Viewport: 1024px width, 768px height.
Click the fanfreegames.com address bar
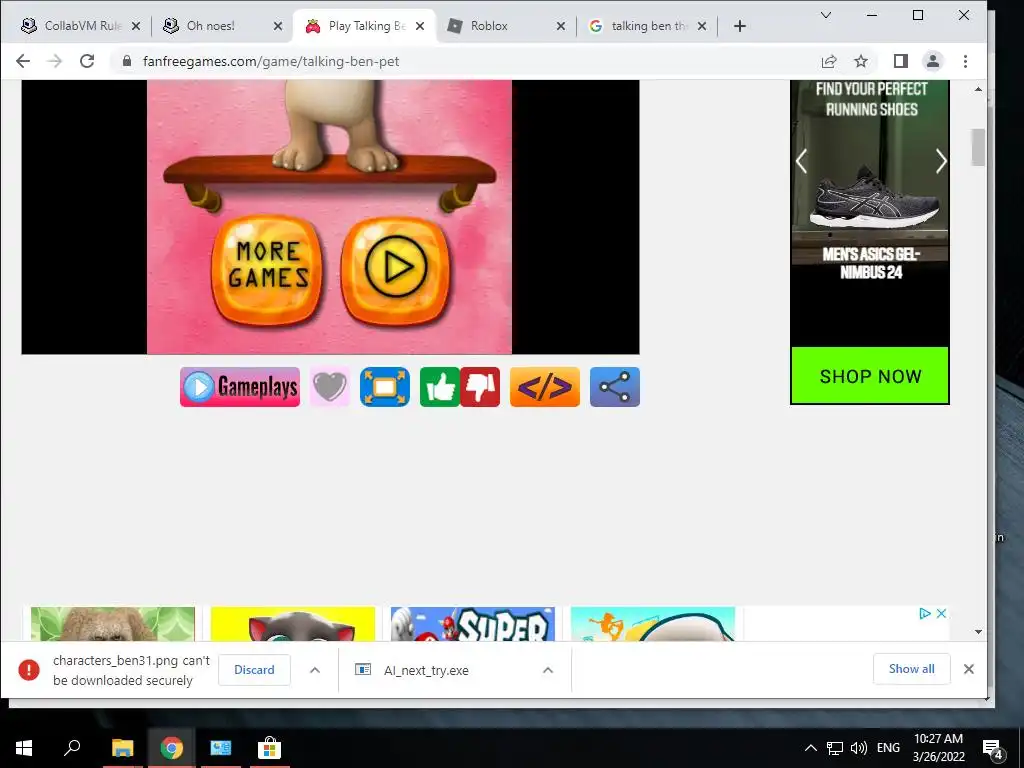[457, 61]
